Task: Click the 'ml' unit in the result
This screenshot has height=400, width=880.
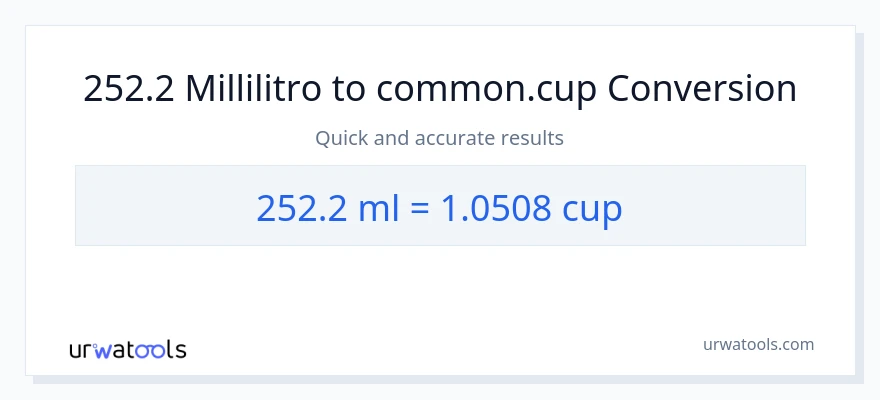Action: 377,207
